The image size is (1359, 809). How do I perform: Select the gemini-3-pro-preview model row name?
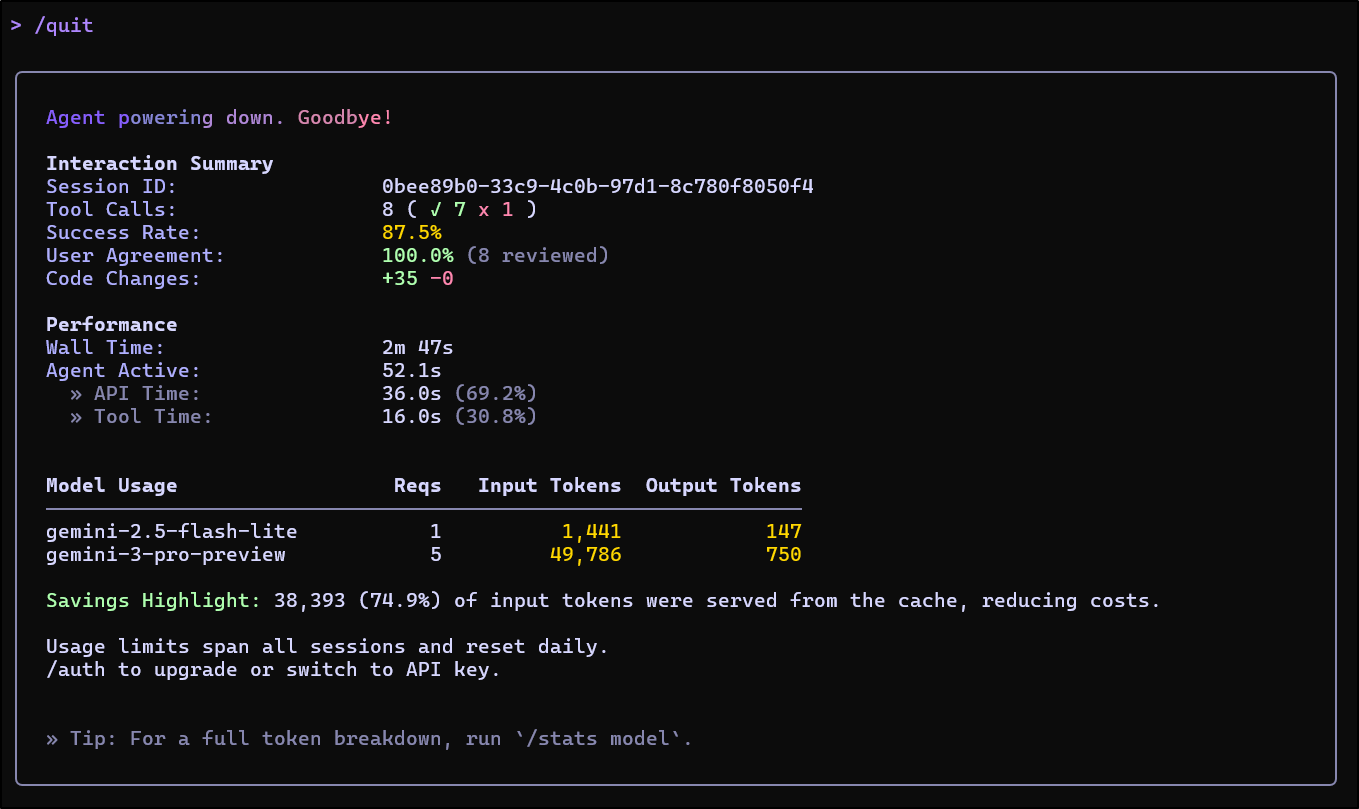[165, 555]
